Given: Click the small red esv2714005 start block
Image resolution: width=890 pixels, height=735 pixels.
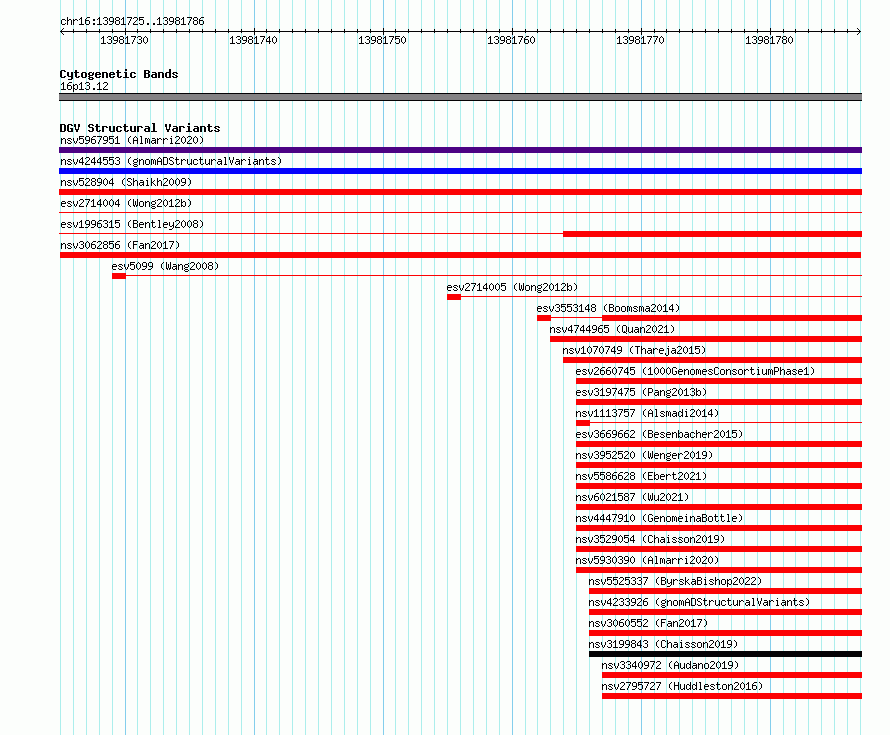Looking at the screenshot, I should click(454, 297).
